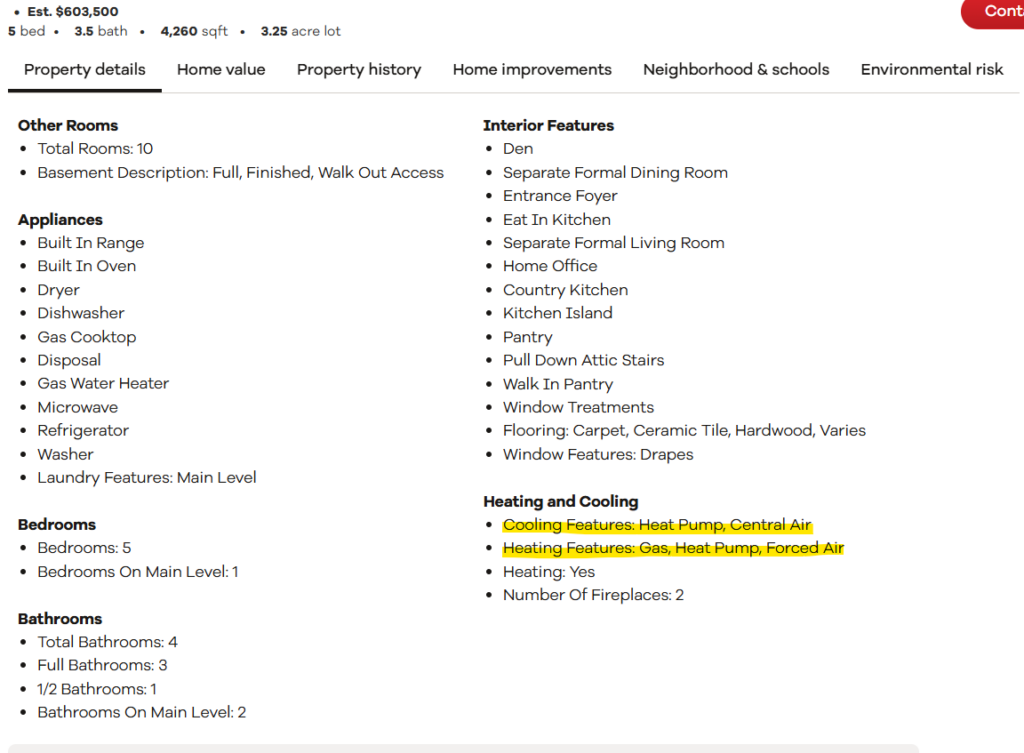Go to Neighborhood & schools tab
The width and height of the screenshot is (1024, 753).
pos(736,69)
